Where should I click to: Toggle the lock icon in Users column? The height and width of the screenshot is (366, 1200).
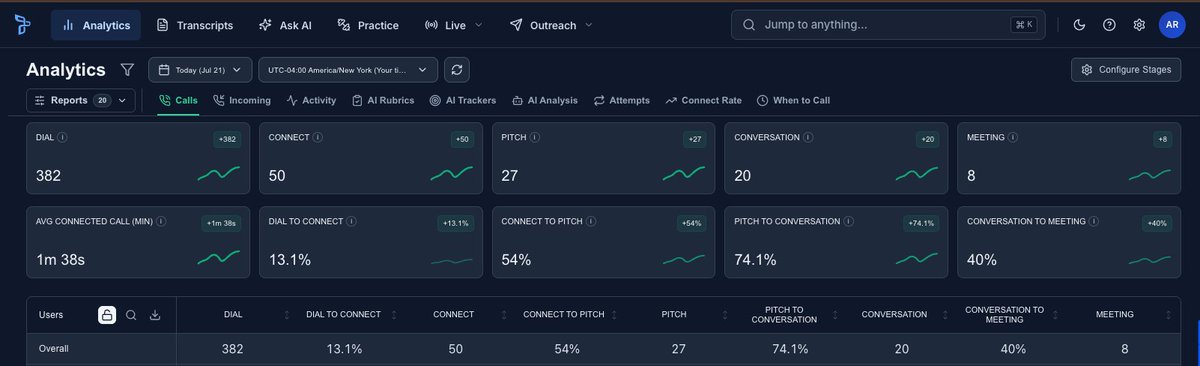pos(107,315)
